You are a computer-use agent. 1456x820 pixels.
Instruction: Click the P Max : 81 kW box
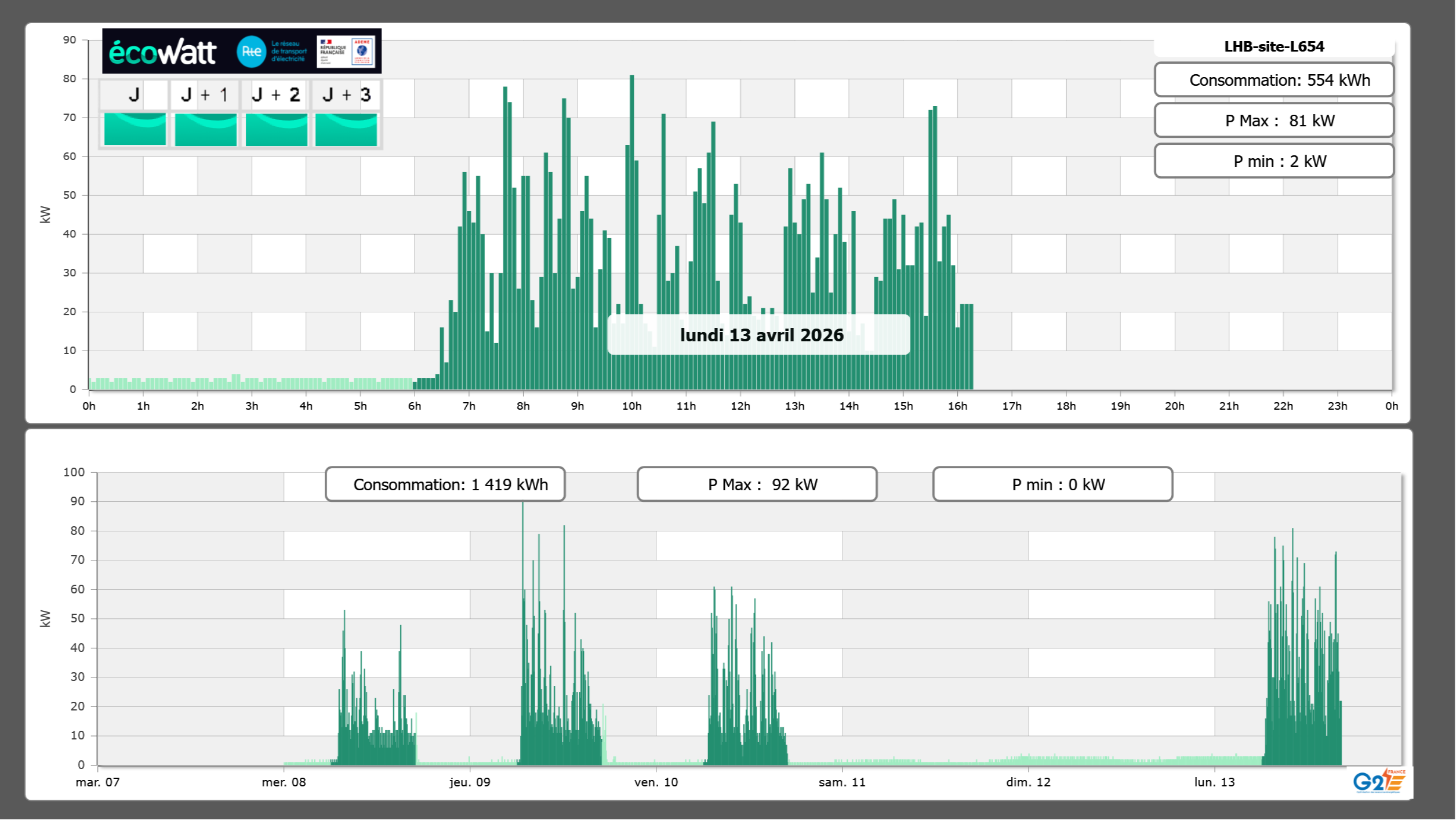point(1274,121)
